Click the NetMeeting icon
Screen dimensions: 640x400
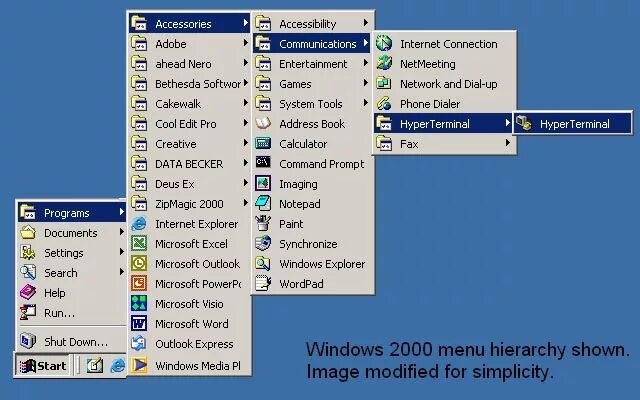(384, 64)
